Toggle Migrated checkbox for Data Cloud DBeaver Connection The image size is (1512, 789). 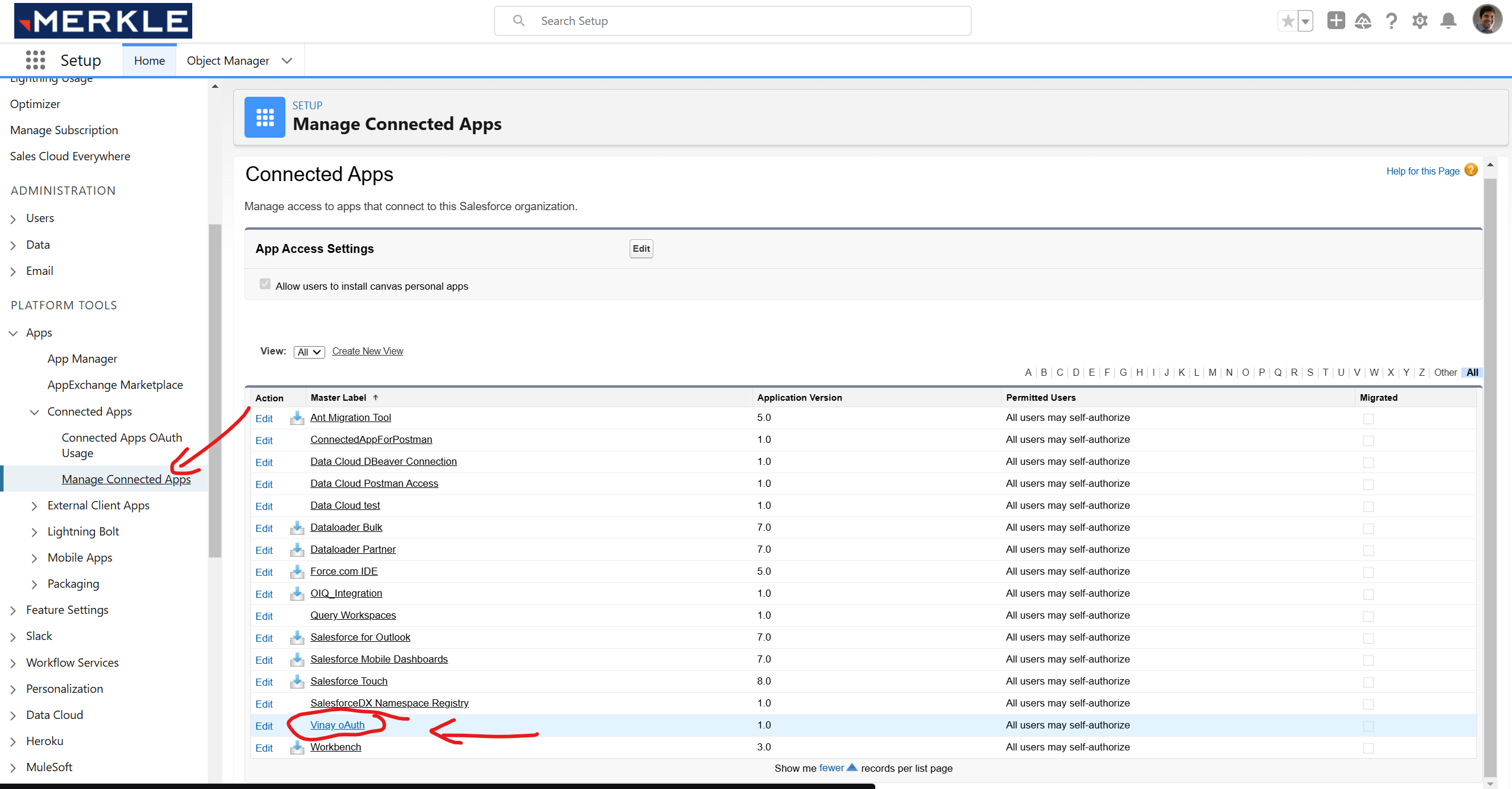tap(1368, 462)
